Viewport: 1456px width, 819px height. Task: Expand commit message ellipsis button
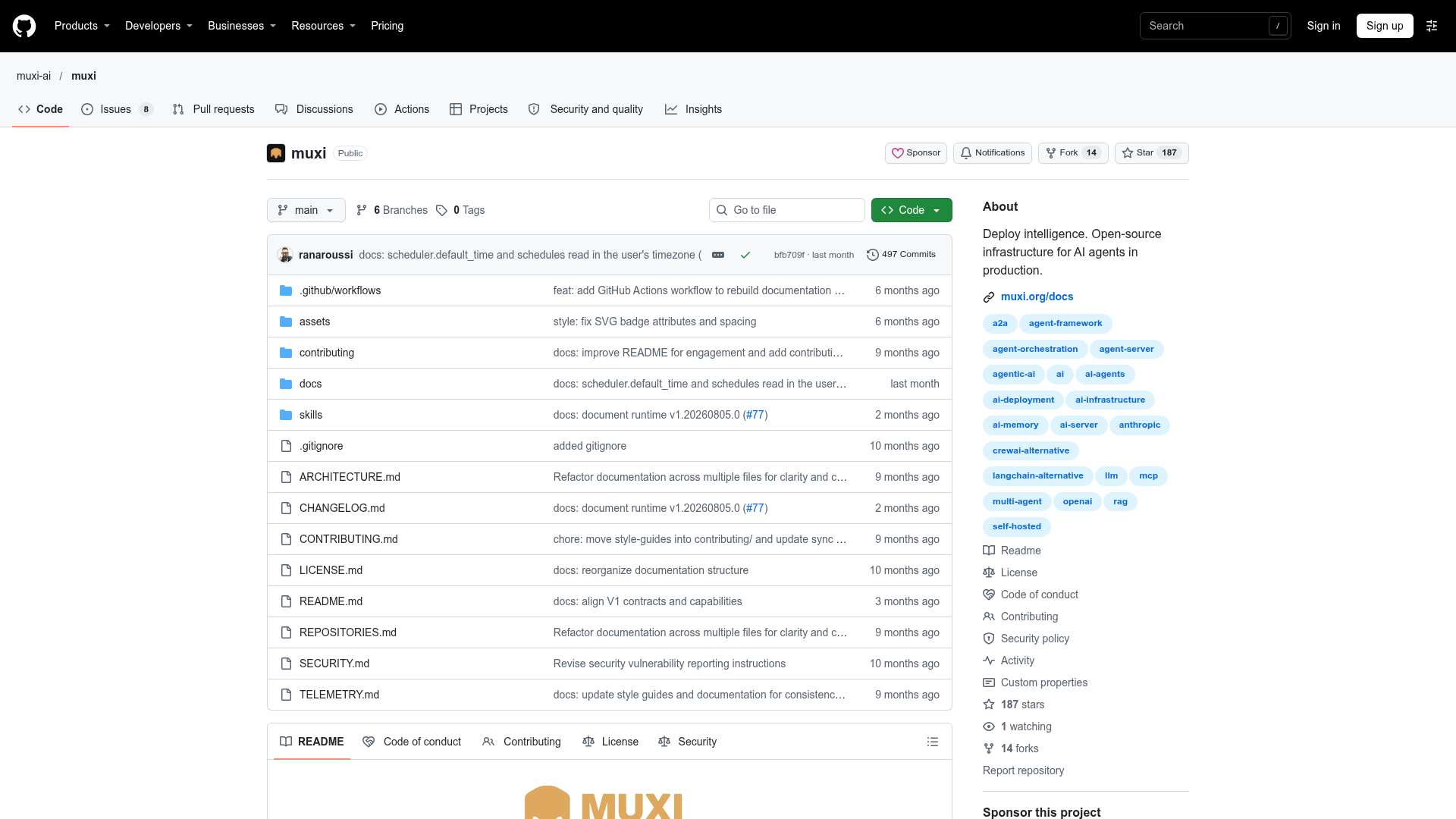pos(718,255)
